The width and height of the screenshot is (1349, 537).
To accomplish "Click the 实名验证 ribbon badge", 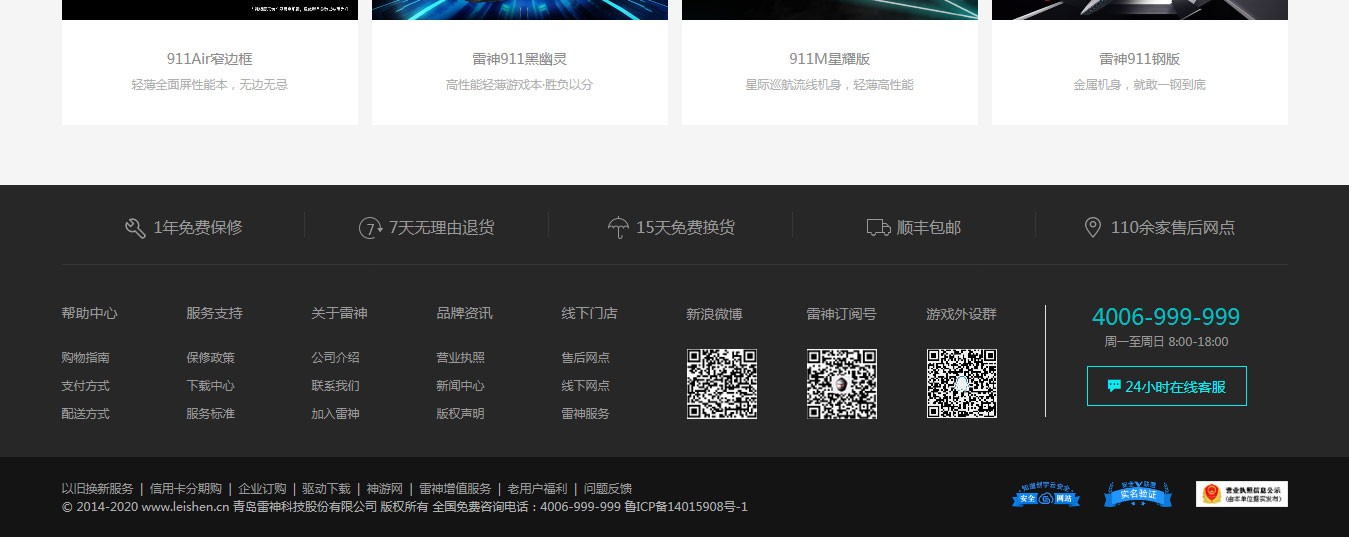I will [x=1138, y=494].
